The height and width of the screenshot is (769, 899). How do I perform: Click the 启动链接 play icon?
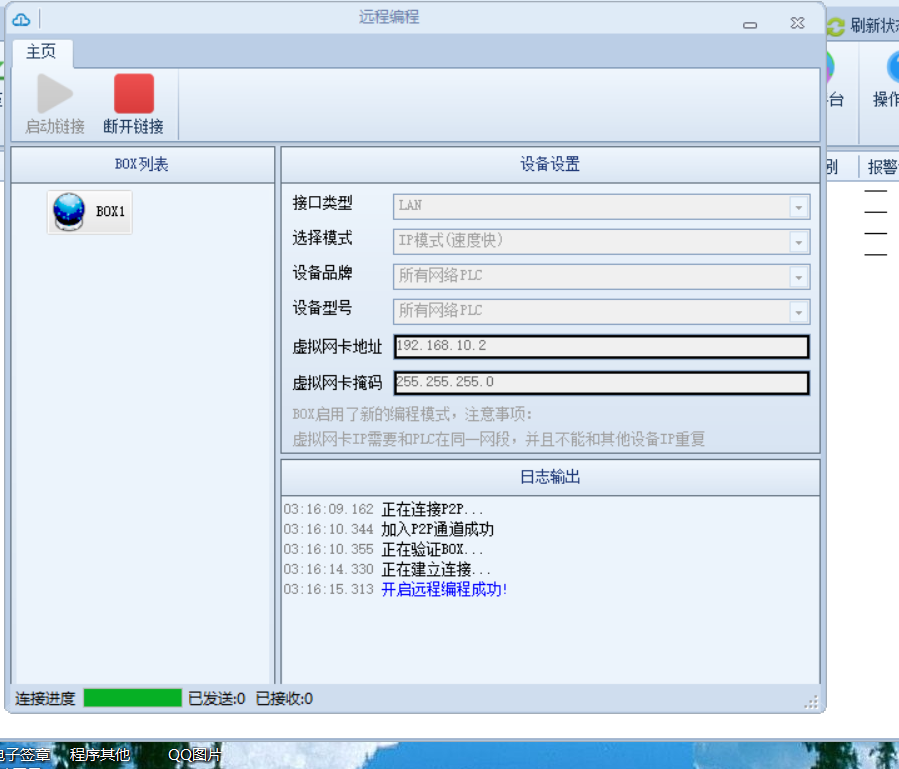[55, 94]
